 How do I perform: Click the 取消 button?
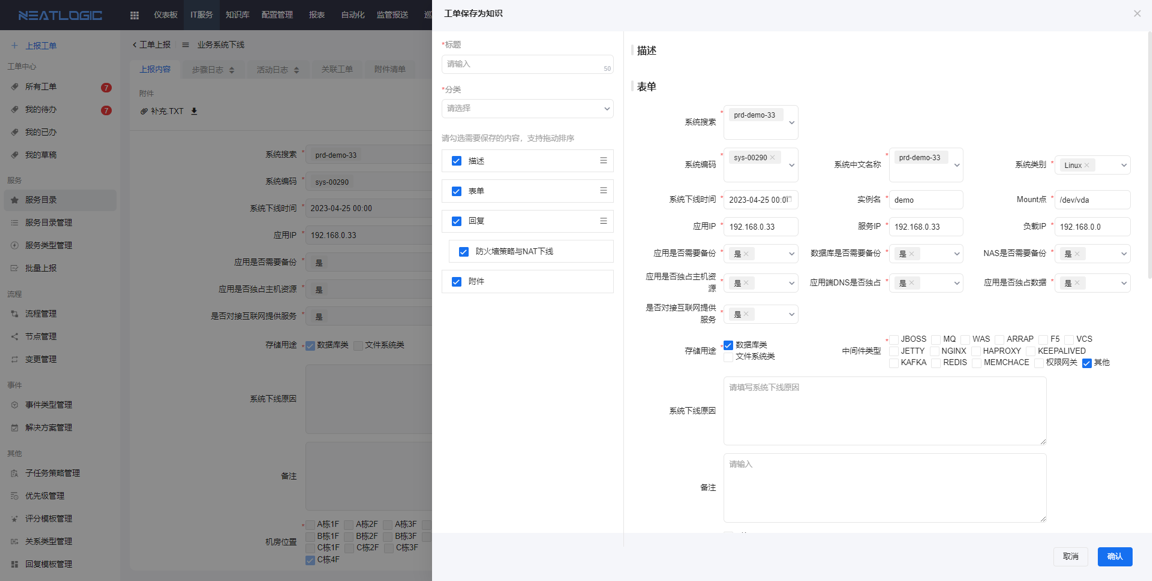point(1070,556)
